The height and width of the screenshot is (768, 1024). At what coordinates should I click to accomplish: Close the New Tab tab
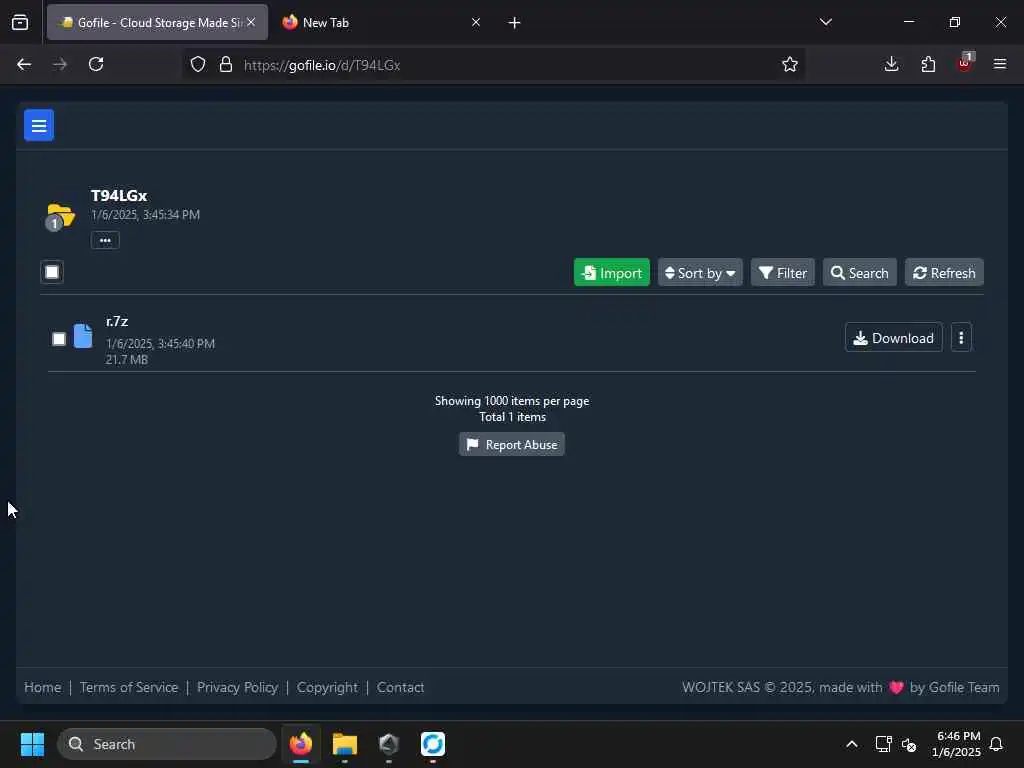click(x=475, y=22)
